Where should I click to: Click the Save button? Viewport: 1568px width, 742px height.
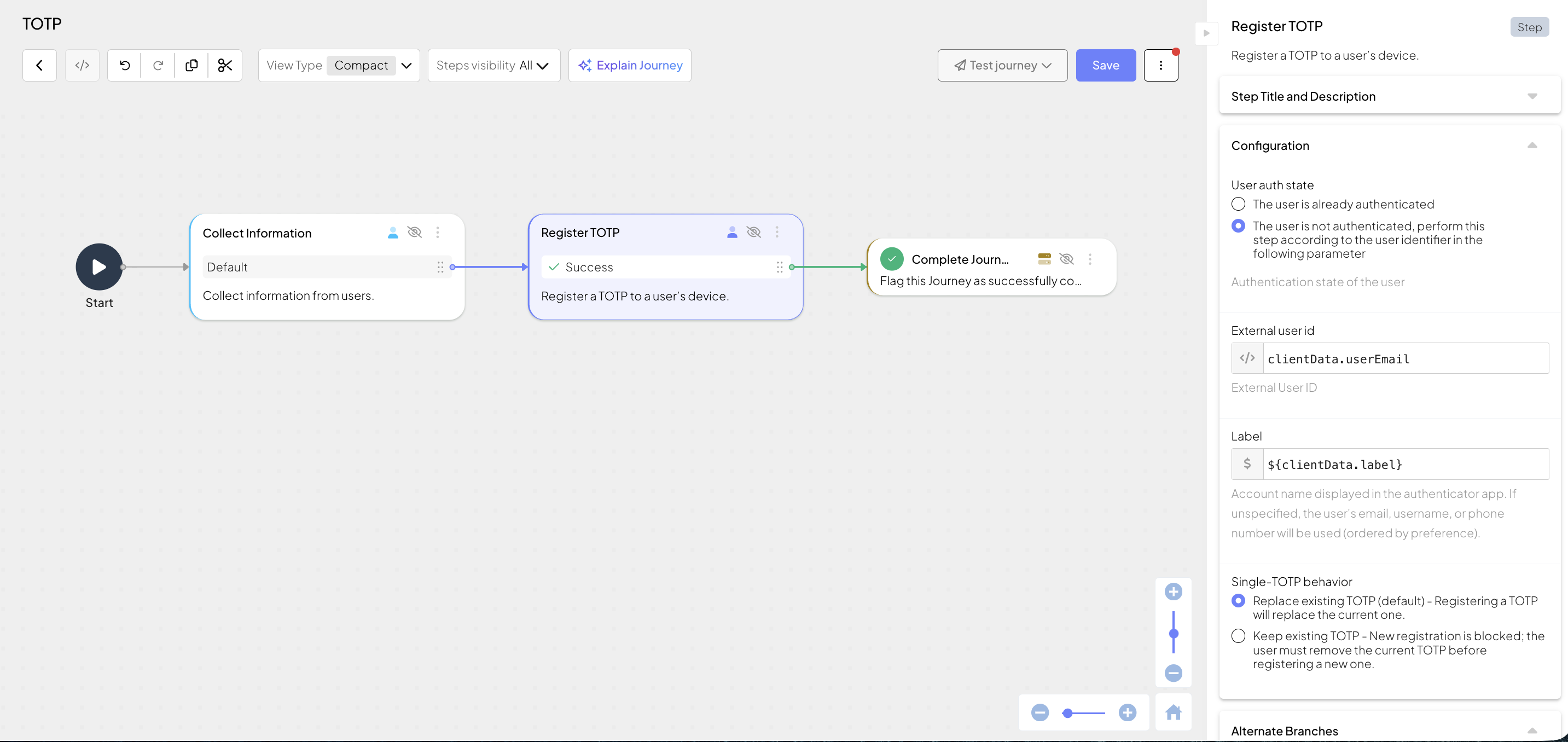point(1105,65)
